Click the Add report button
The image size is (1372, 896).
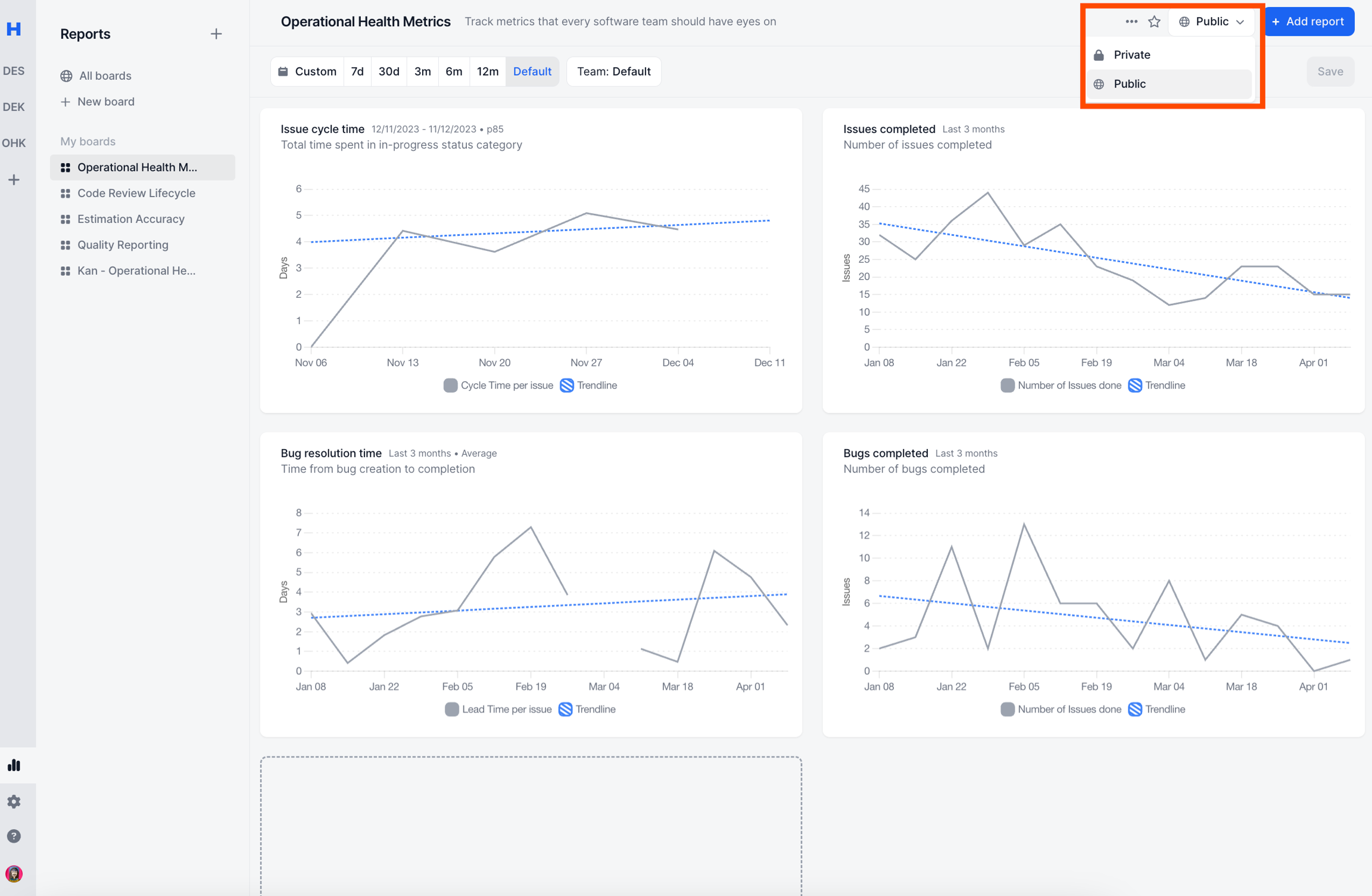point(1308,22)
